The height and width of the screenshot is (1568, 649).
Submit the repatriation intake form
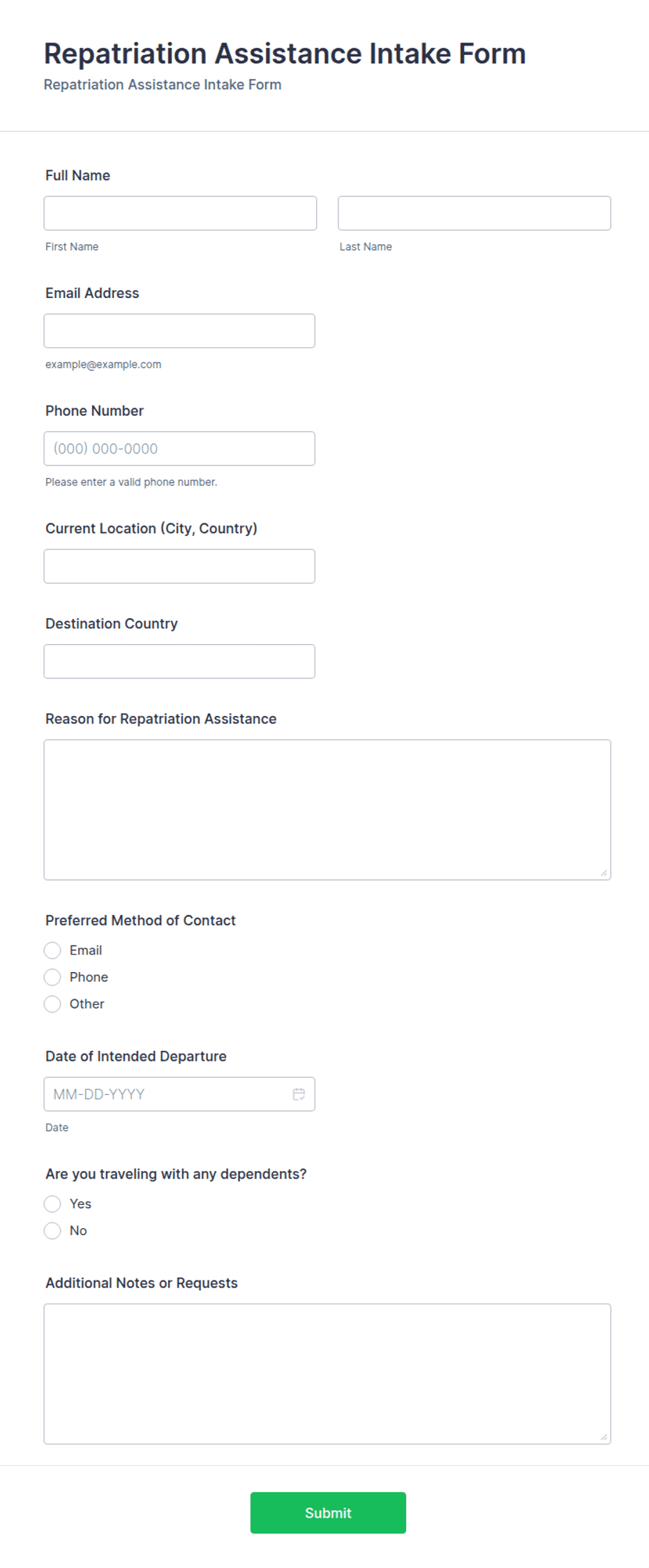coord(328,1512)
